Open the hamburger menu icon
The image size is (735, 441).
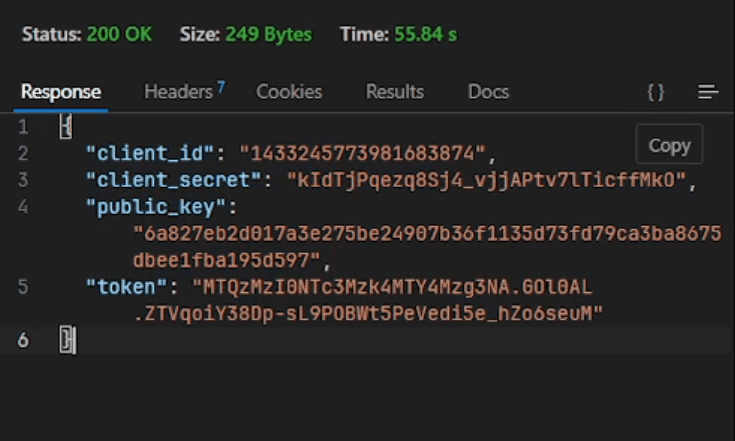[708, 92]
